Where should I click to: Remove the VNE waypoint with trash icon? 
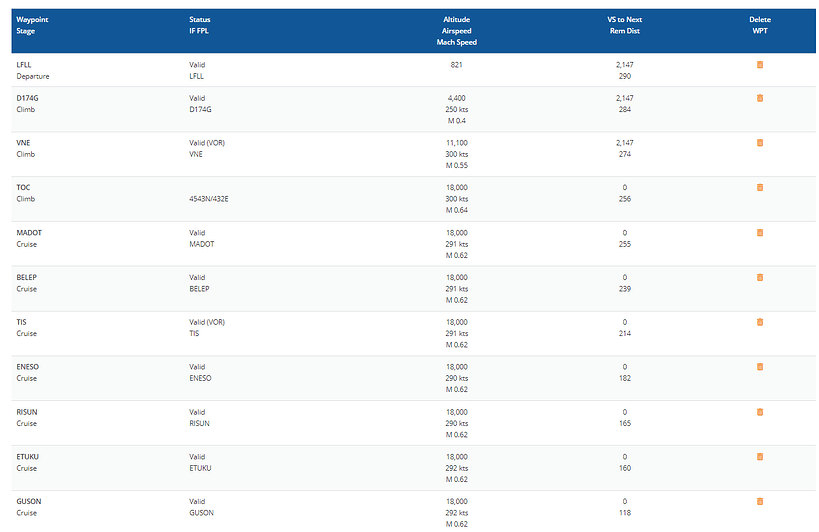760,143
